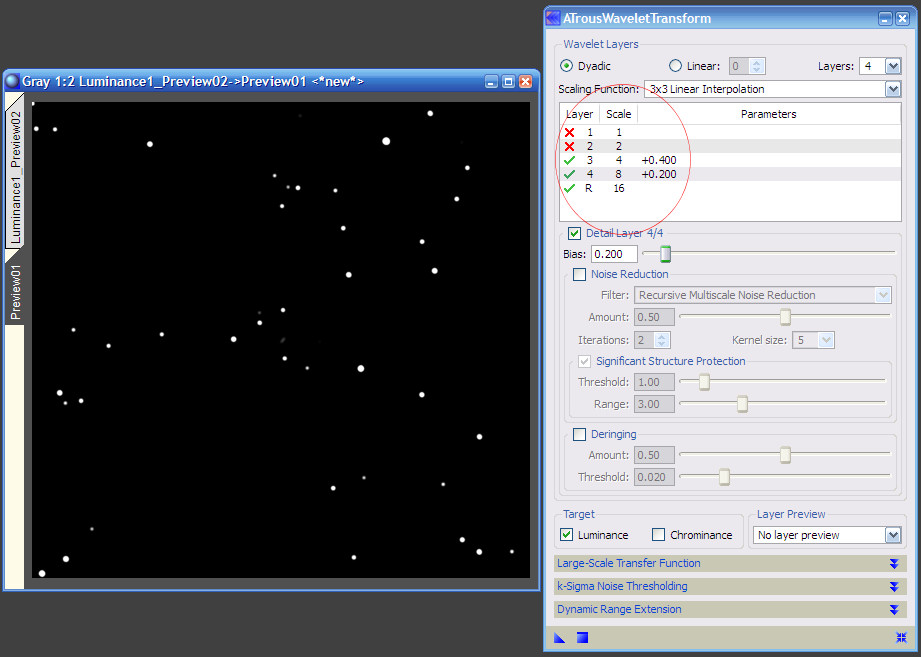
Task: Click the Bias value input field
Action: click(x=613, y=254)
